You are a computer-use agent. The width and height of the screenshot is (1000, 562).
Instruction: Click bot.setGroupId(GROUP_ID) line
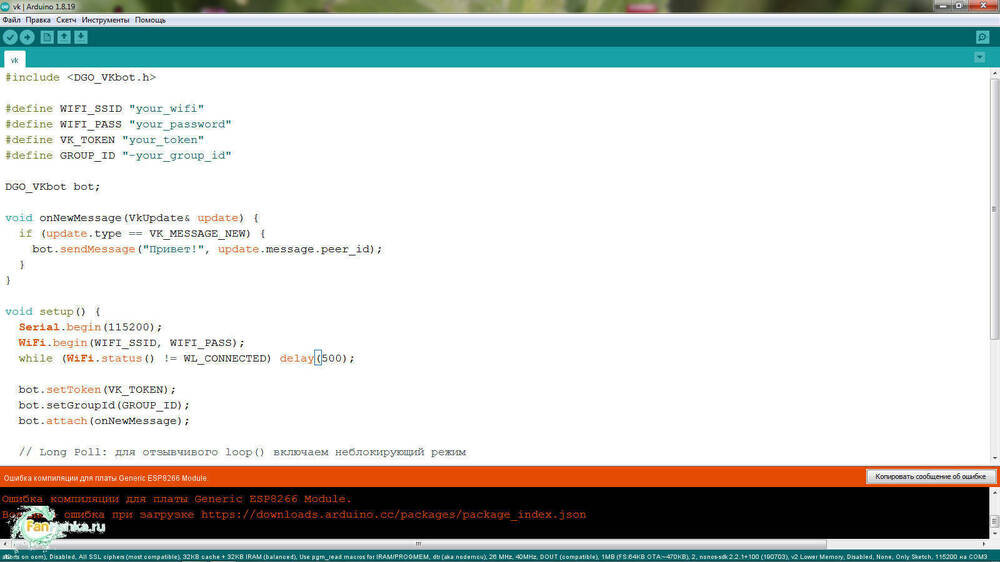[104, 405]
